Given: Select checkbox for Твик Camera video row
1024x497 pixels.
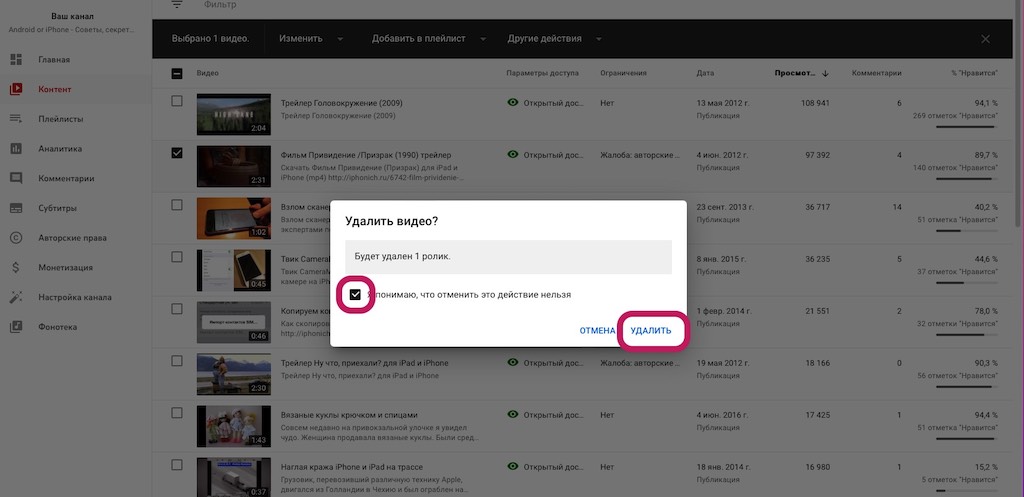Looking at the screenshot, I should 177,257.
